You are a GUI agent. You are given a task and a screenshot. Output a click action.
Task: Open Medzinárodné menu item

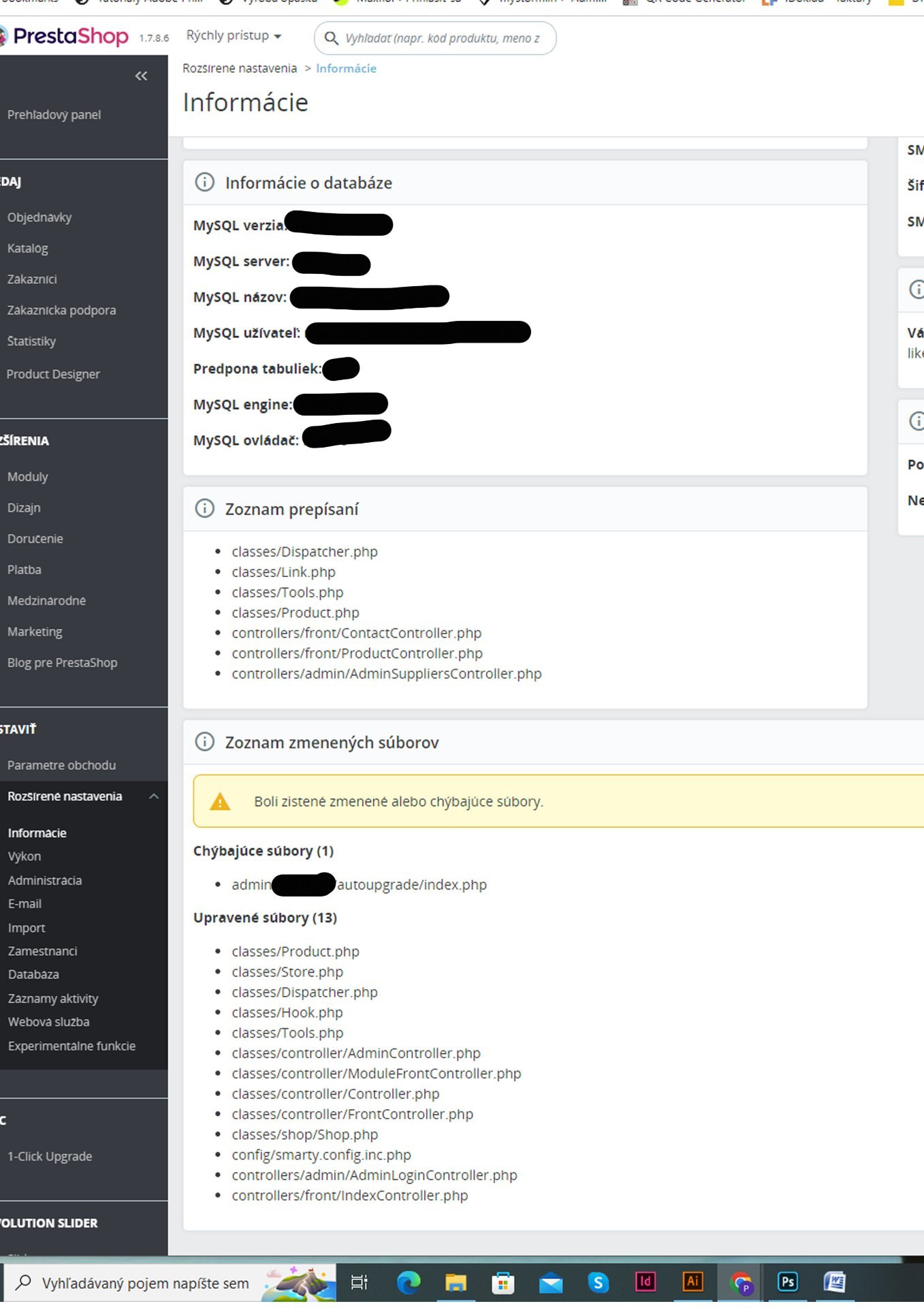click(x=46, y=600)
